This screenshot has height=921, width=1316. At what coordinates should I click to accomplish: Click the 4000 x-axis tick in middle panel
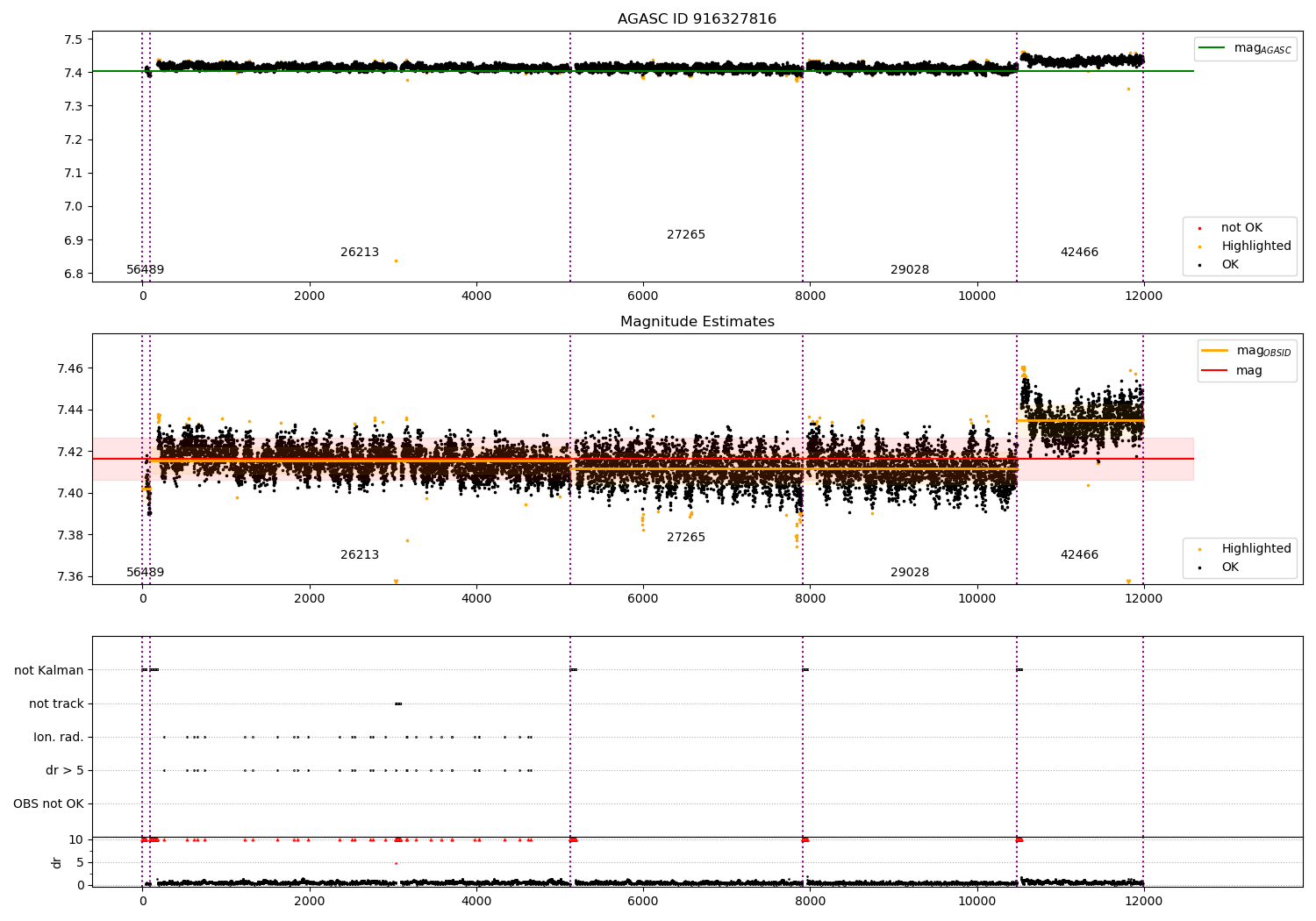[476, 598]
